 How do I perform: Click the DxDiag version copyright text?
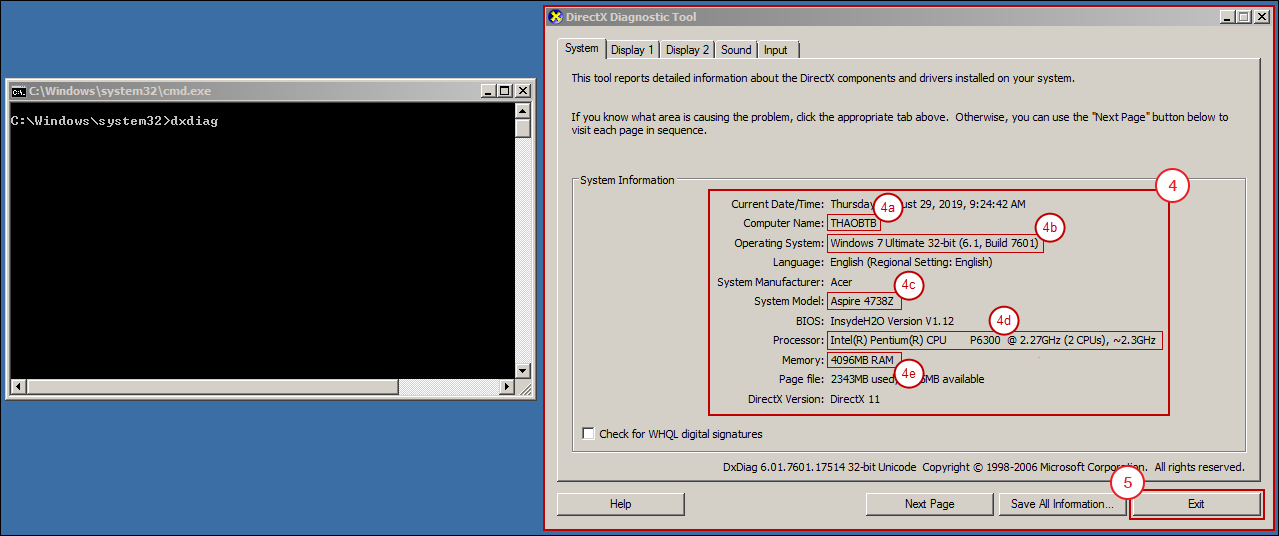(984, 467)
